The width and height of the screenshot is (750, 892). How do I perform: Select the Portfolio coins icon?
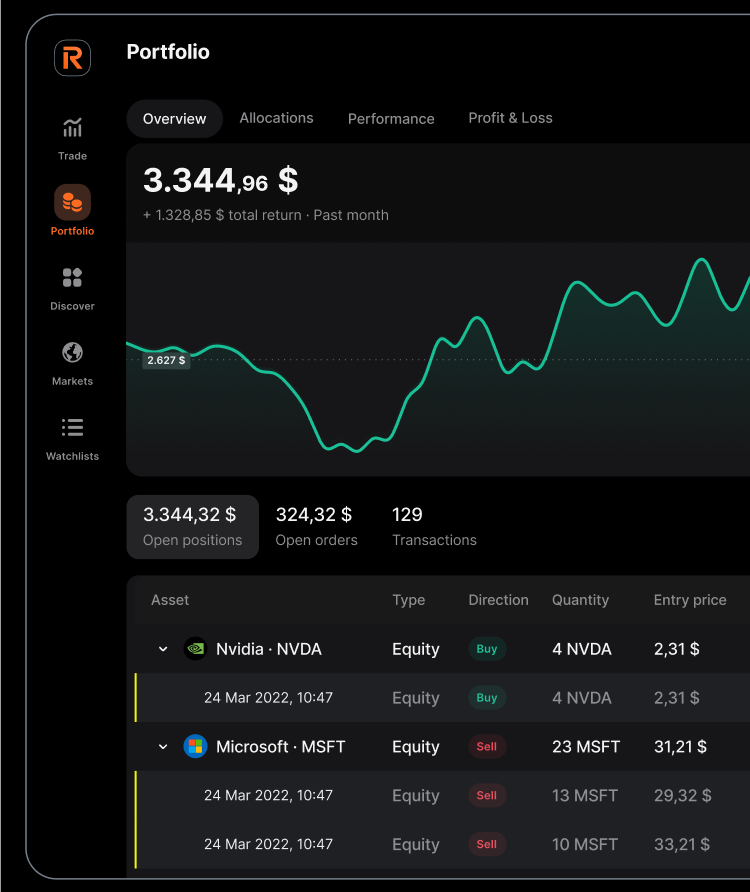pos(72,203)
